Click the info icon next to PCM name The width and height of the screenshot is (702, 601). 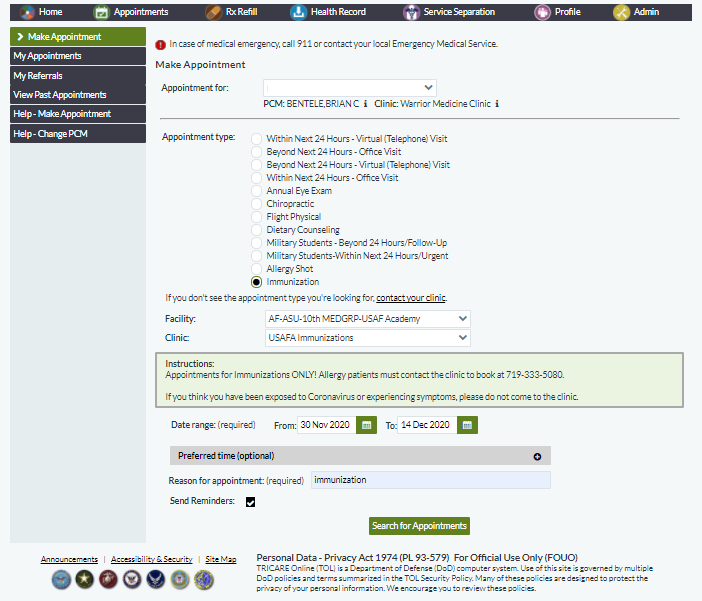tap(365, 104)
